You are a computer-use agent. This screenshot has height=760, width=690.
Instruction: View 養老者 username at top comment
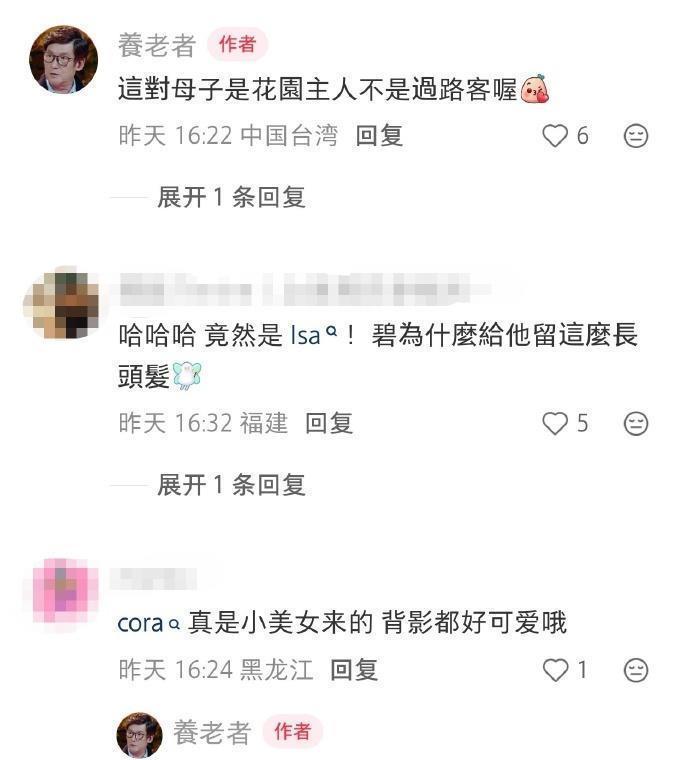coord(157,45)
